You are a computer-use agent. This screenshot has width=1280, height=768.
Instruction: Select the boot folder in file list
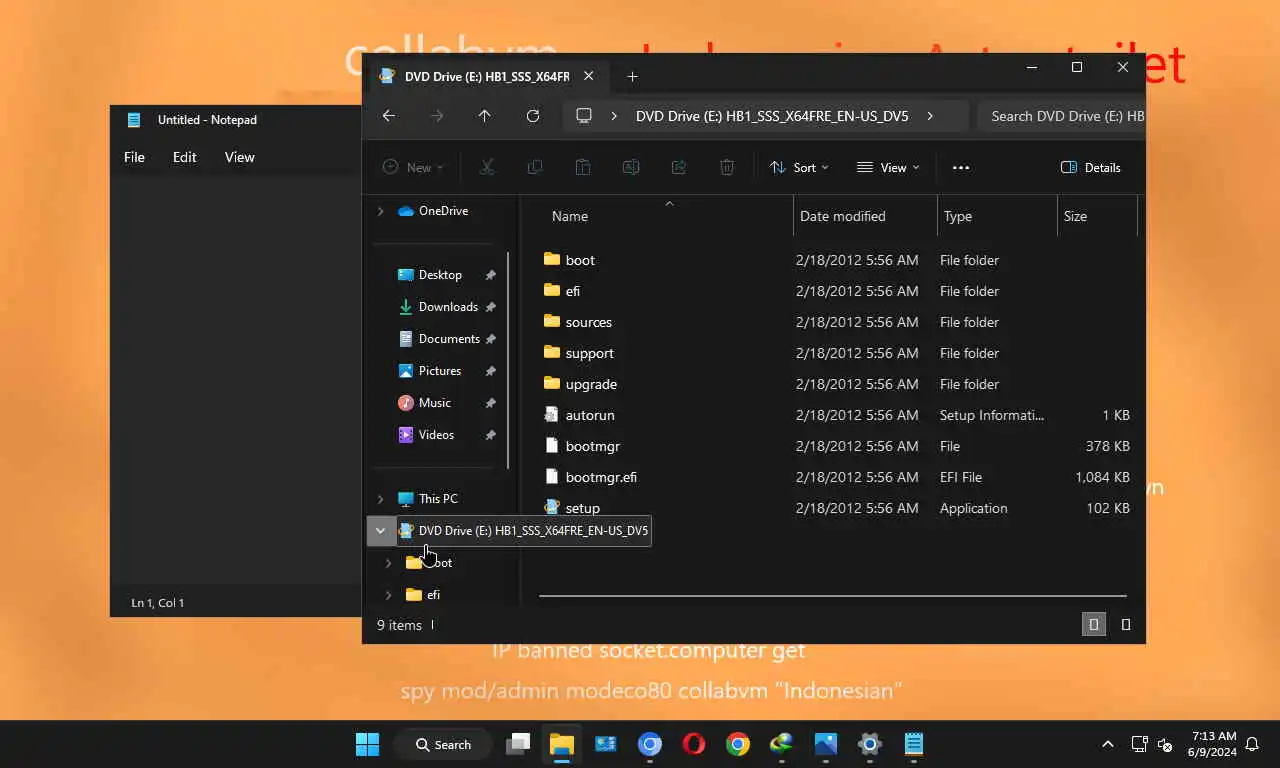580,260
